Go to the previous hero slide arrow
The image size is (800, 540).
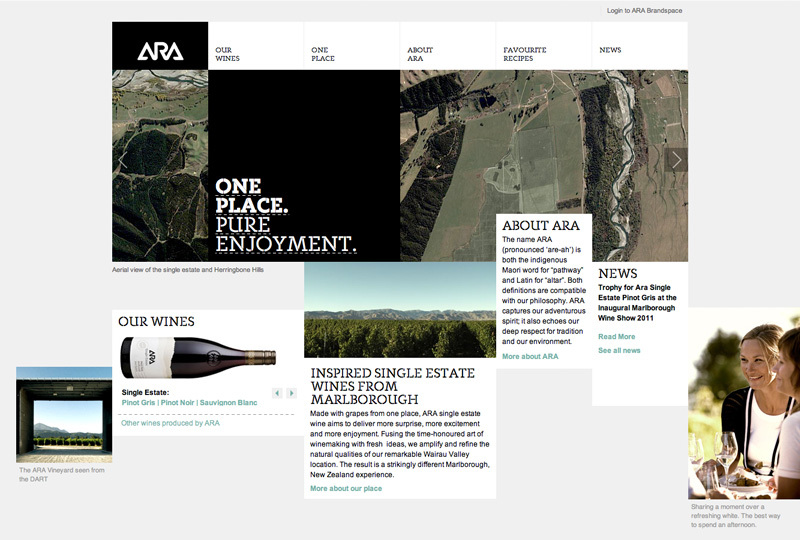122,160
